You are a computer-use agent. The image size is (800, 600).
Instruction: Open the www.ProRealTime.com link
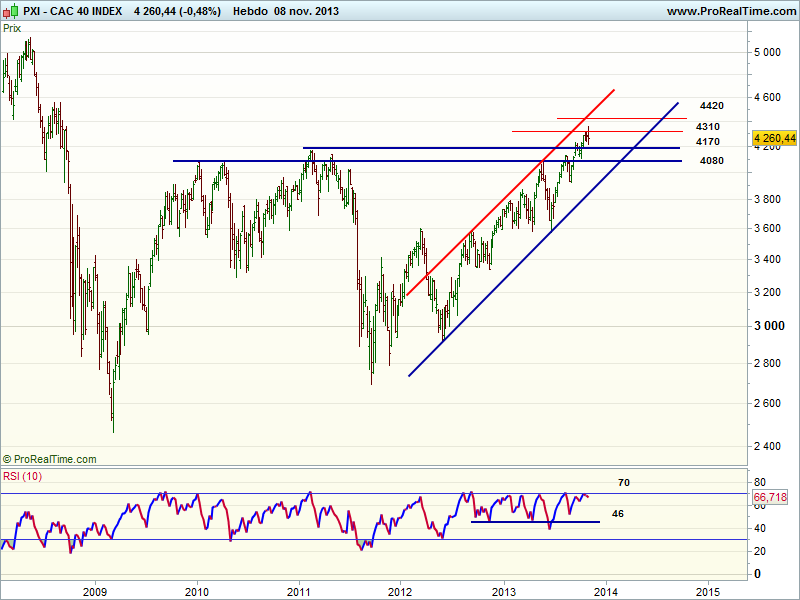pyautogui.click(x=729, y=11)
